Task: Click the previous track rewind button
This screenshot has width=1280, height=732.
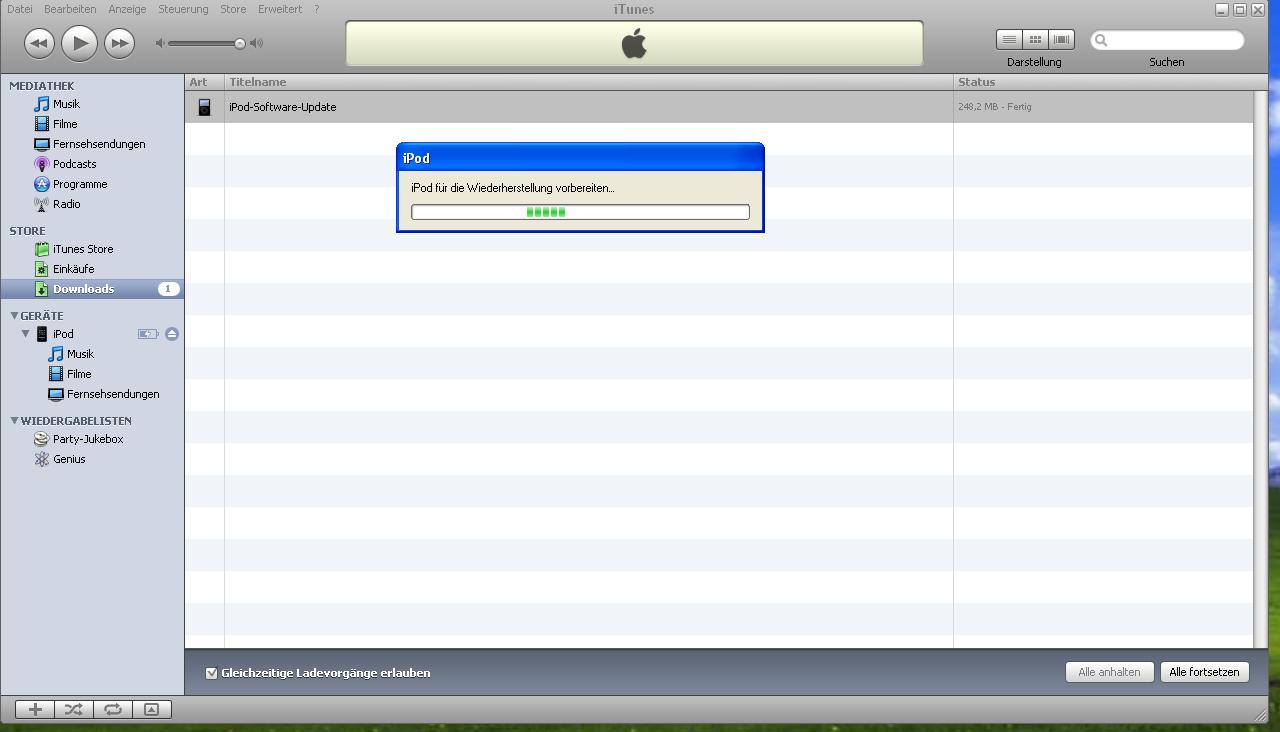Action: pos(39,43)
